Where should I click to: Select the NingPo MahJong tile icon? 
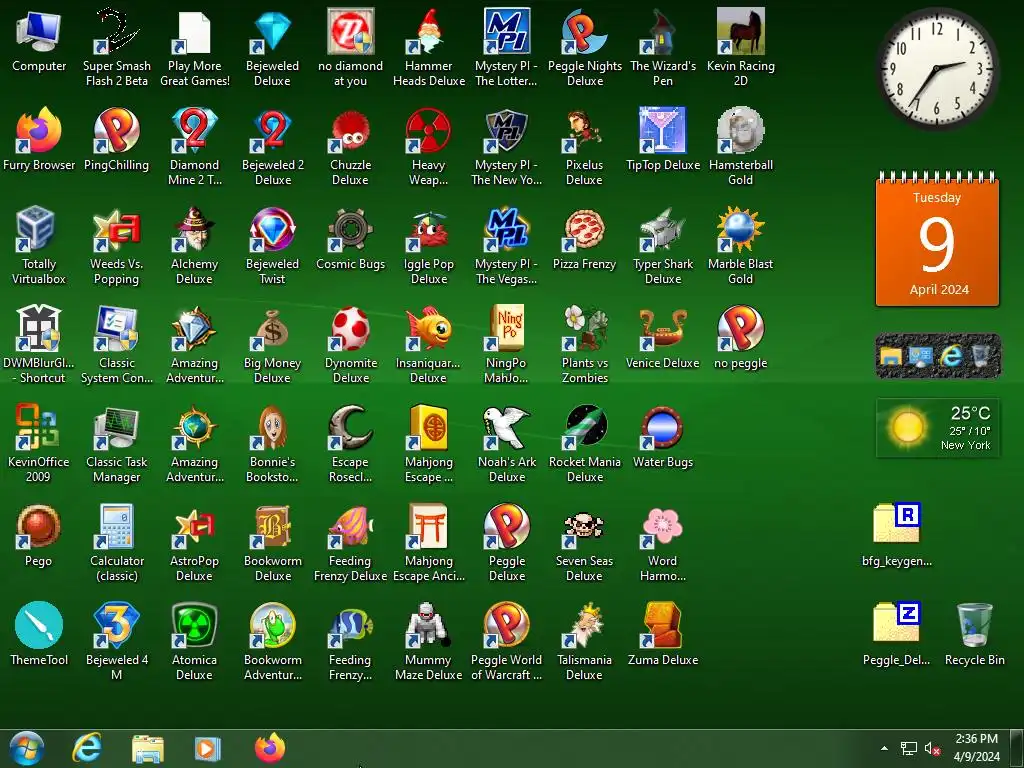(507, 328)
